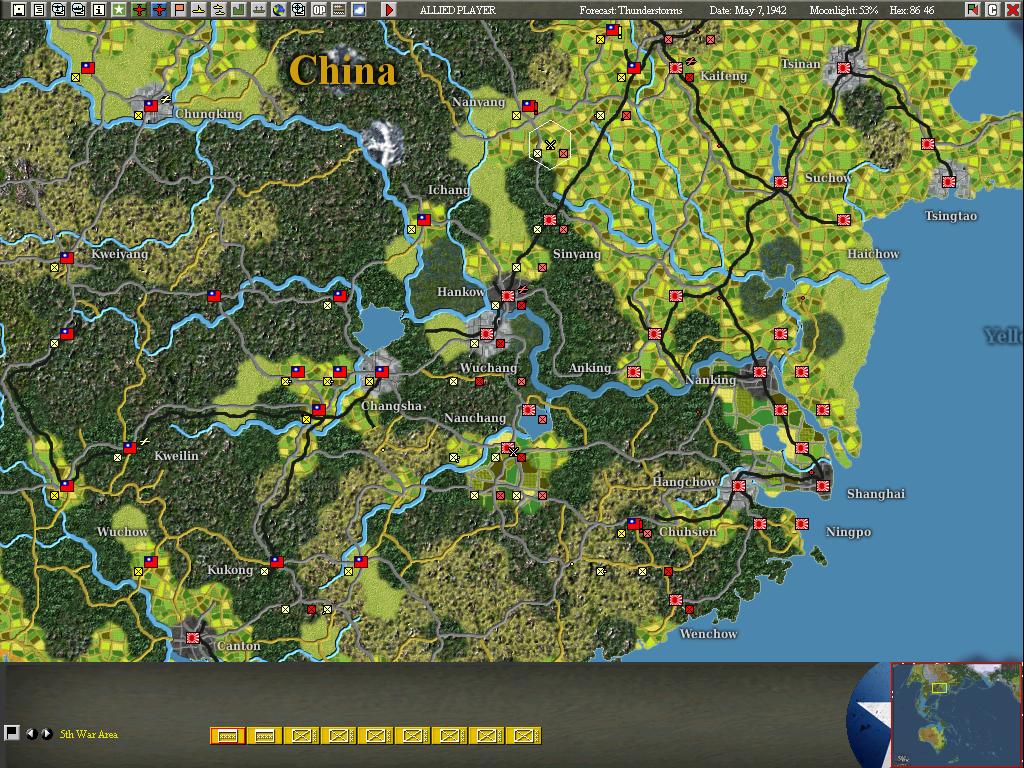Click the crosshair target toolbar icon
The image size is (1024, 768).
click(x=298, y=10)
